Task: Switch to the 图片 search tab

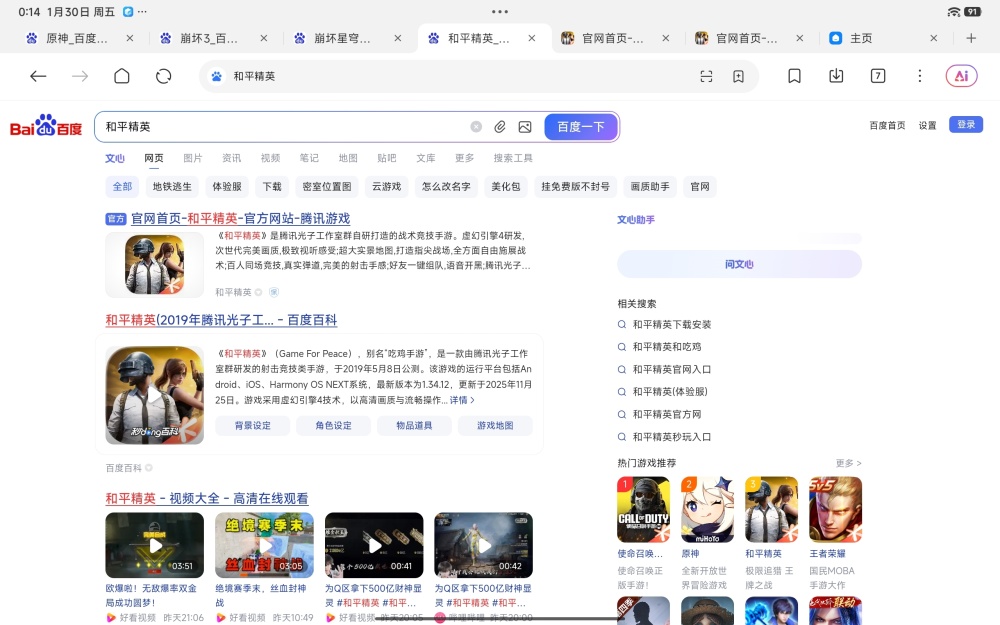Action: [x=193, y=158]
